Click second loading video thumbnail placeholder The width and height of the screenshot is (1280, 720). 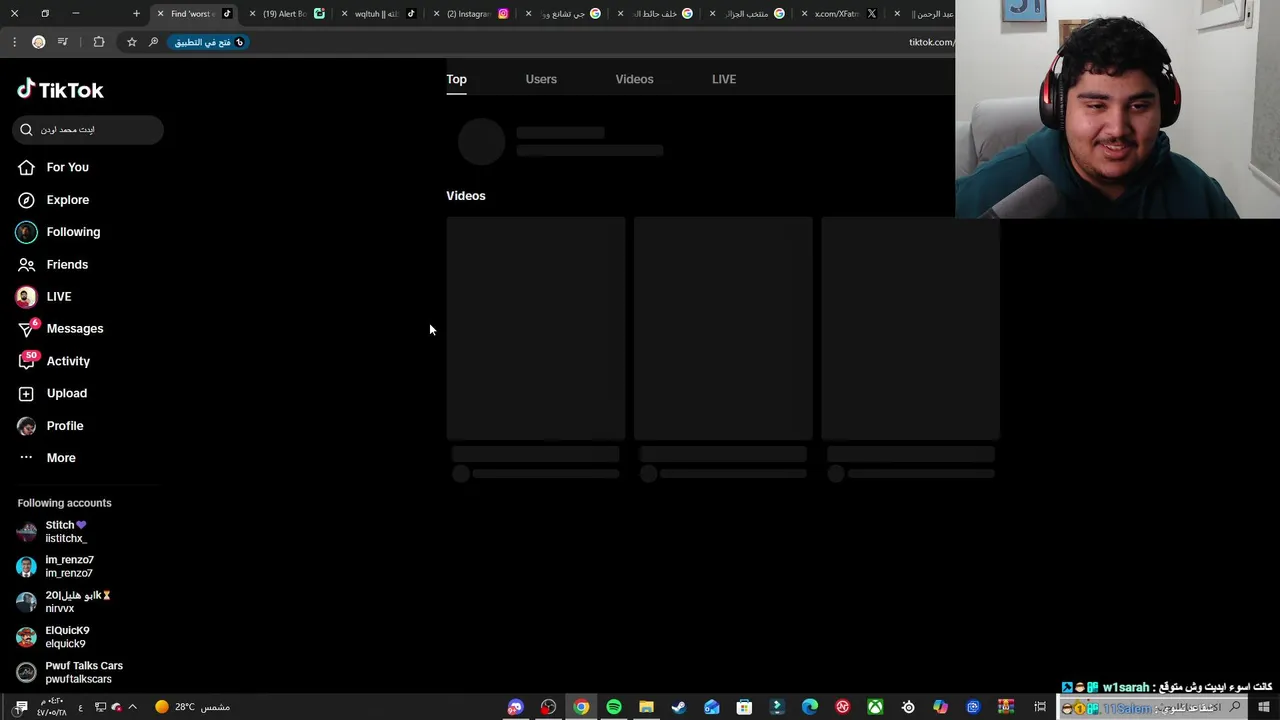(x=723, y=328)
